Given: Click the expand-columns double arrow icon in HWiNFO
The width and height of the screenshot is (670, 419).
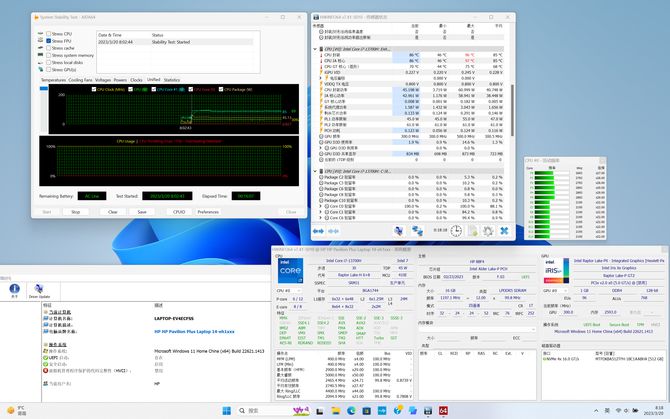Looking at the screenshot, I should point(318,231).
